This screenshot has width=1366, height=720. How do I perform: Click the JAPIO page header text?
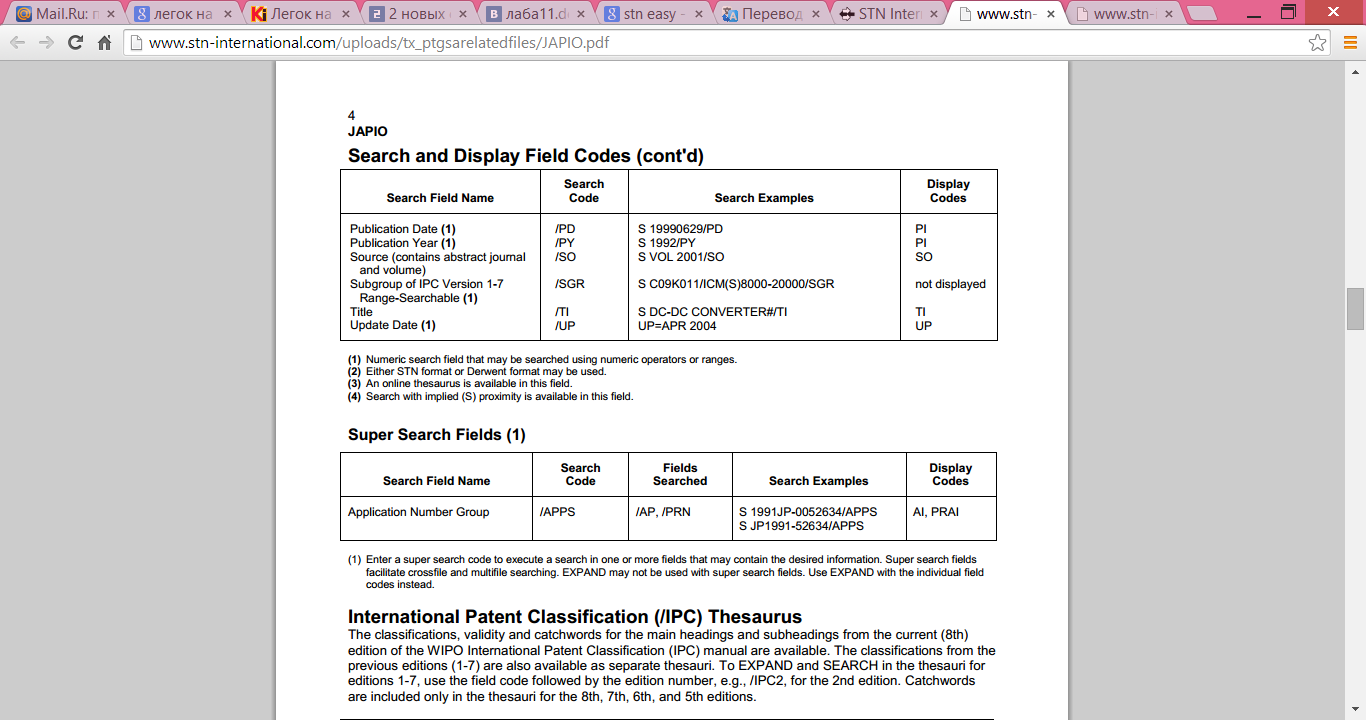[368, 131]
